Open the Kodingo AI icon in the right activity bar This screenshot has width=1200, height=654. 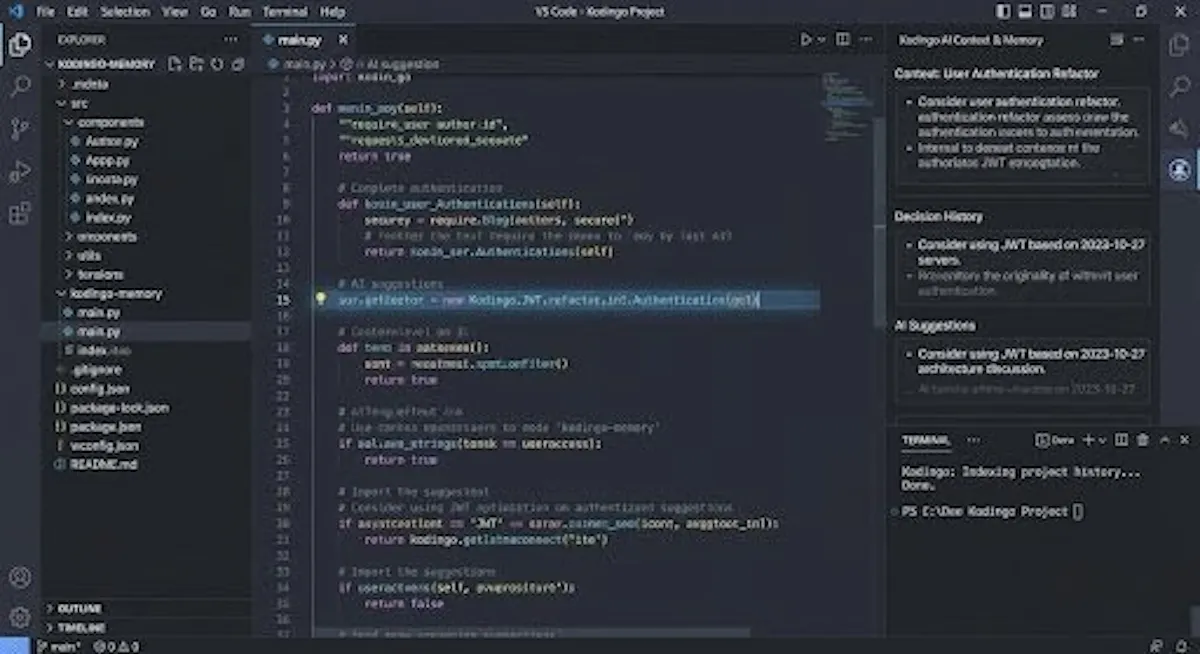[x=1180, y=170]
